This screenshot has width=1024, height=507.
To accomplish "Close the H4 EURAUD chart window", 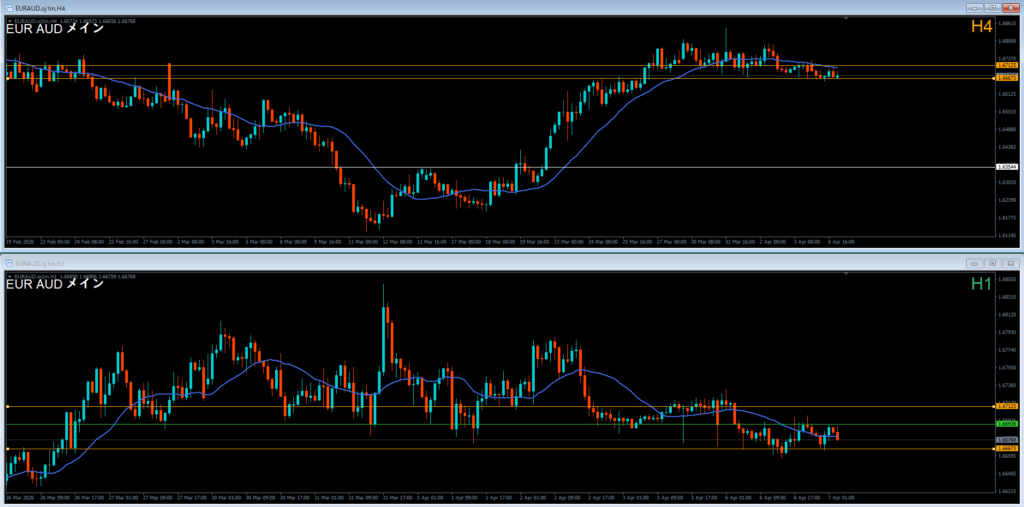I will (x=1010, y=7).
